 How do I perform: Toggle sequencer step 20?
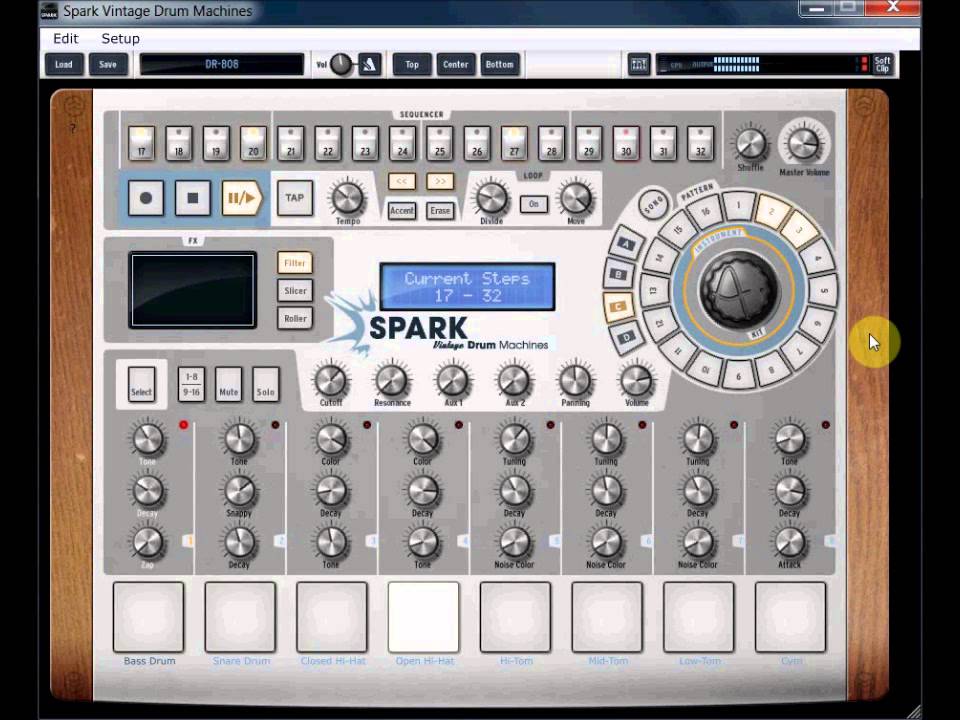(253, 143)
